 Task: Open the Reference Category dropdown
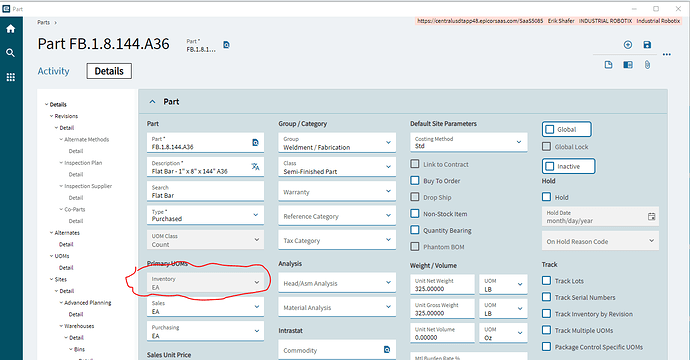[x=337, y=216]
